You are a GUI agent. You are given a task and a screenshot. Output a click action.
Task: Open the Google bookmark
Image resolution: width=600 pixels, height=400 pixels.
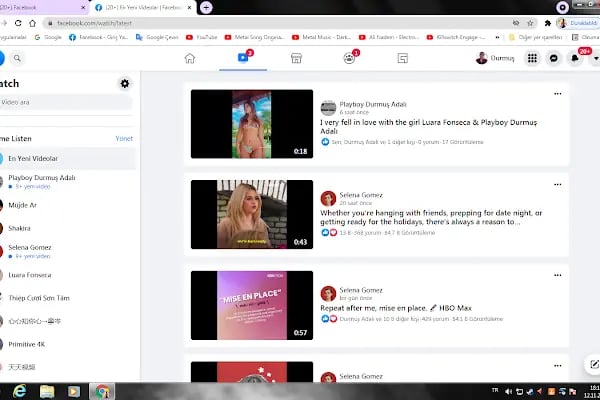[x=48, y=37]
